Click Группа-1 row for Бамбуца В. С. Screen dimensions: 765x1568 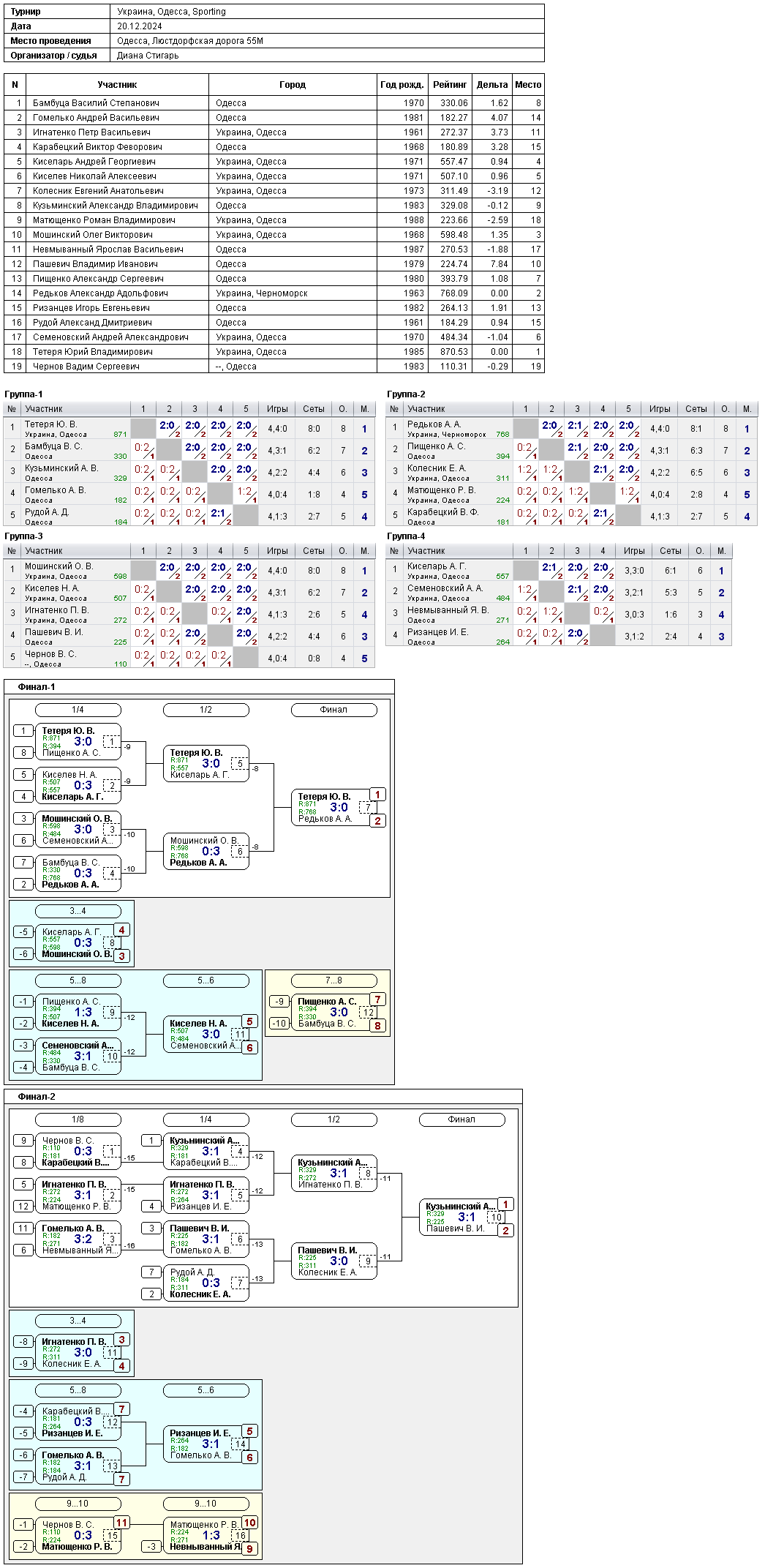coord(189,451)
